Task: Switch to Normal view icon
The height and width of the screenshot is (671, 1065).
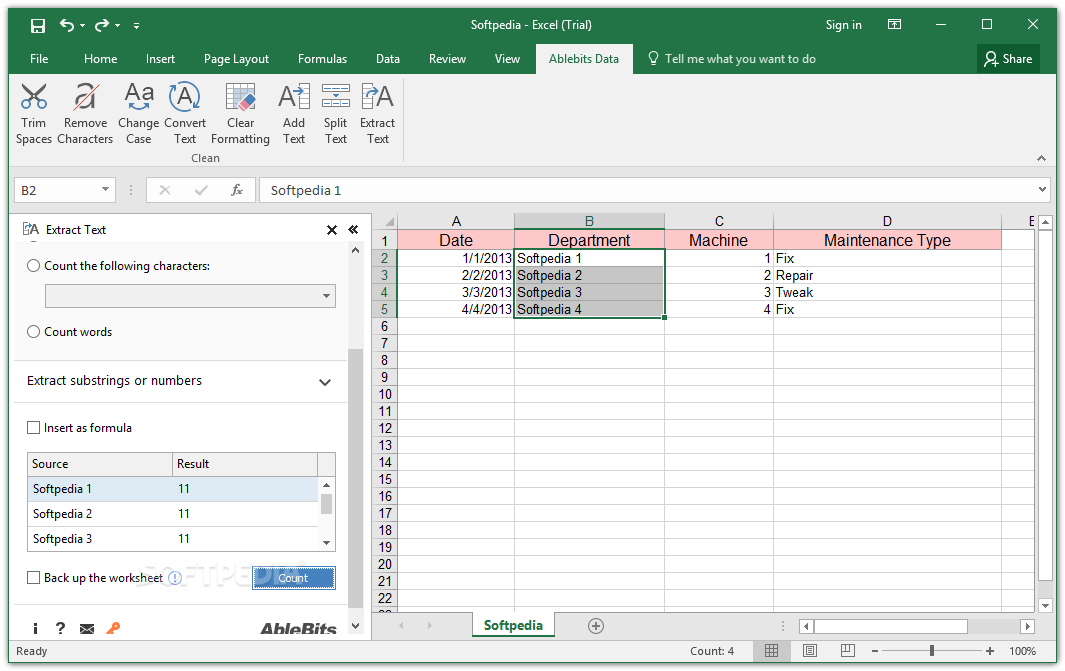Action: coord(772,651)
